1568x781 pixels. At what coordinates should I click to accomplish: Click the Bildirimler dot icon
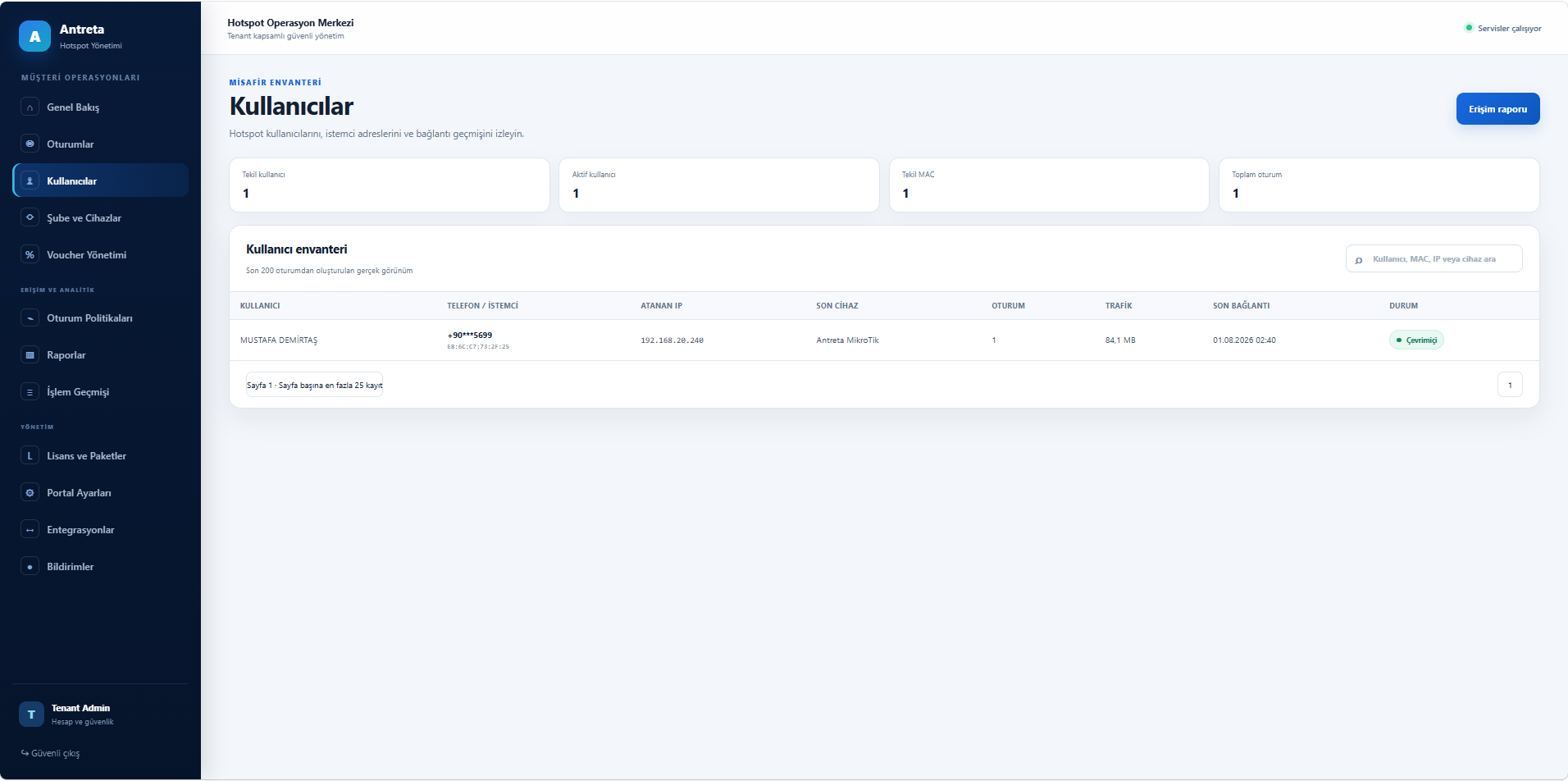point(30,567)
